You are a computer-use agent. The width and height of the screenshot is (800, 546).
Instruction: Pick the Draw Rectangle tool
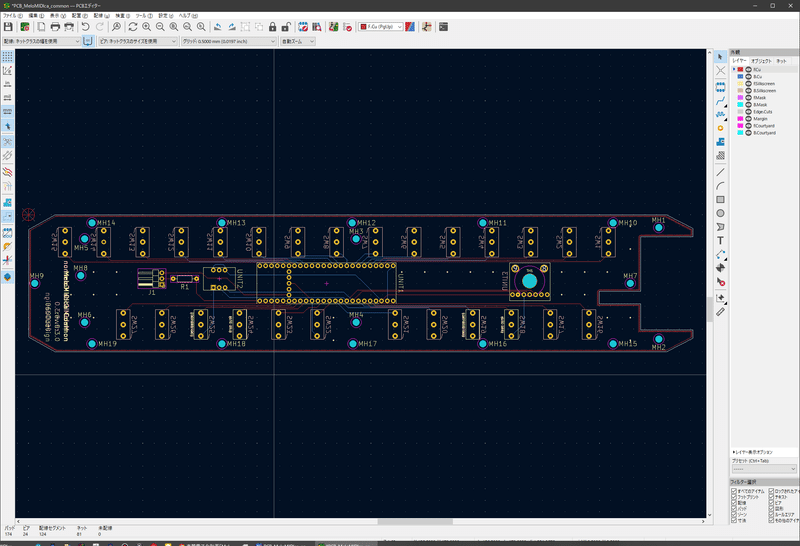720,200
